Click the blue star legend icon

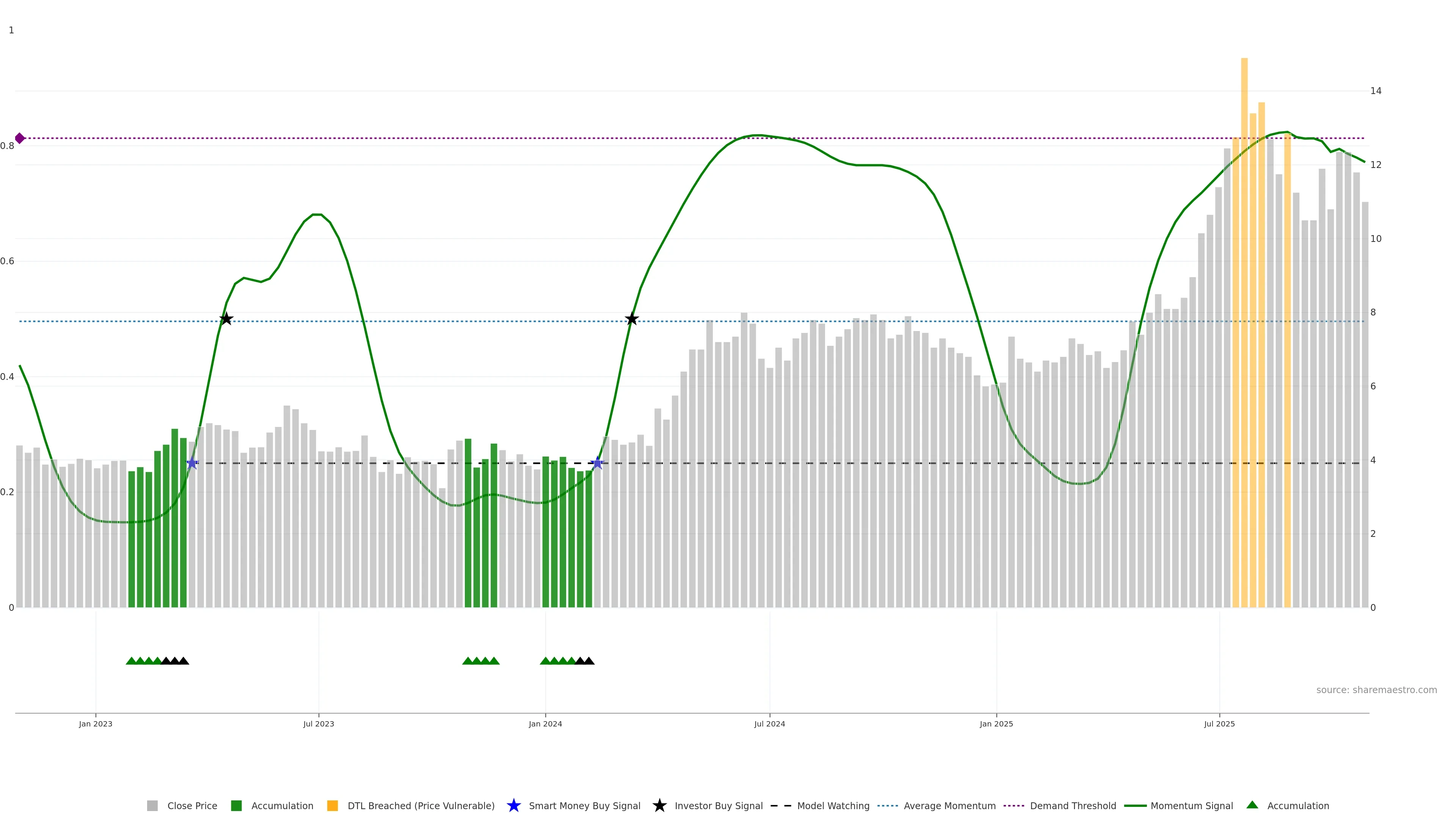513,805
